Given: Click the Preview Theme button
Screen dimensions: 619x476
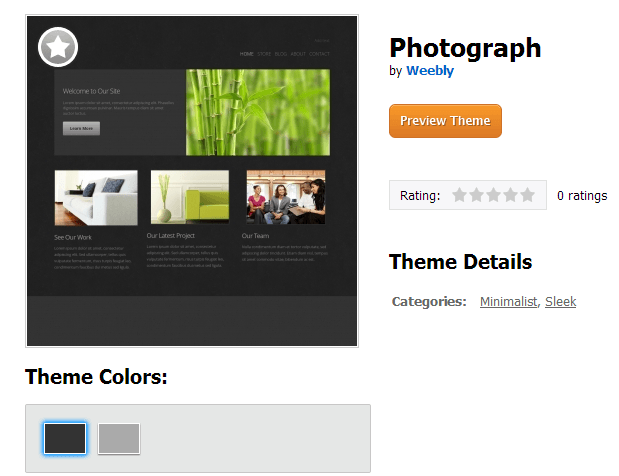Looking at the screenshot, I should coord(445,121).
